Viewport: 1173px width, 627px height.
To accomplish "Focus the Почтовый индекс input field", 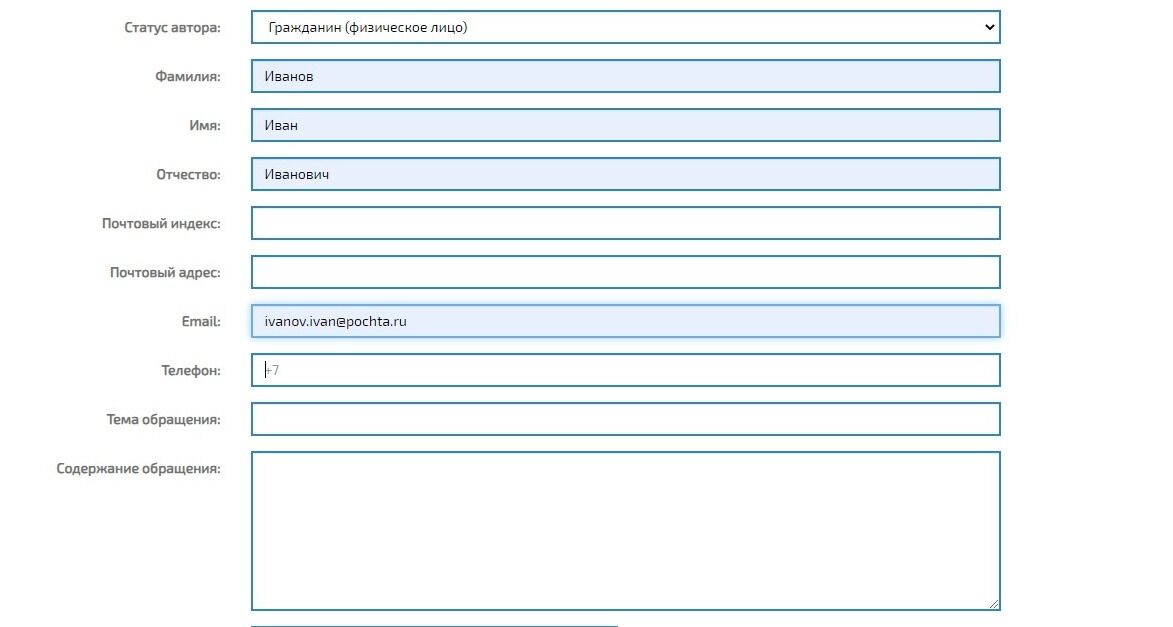I will (625, 223).
